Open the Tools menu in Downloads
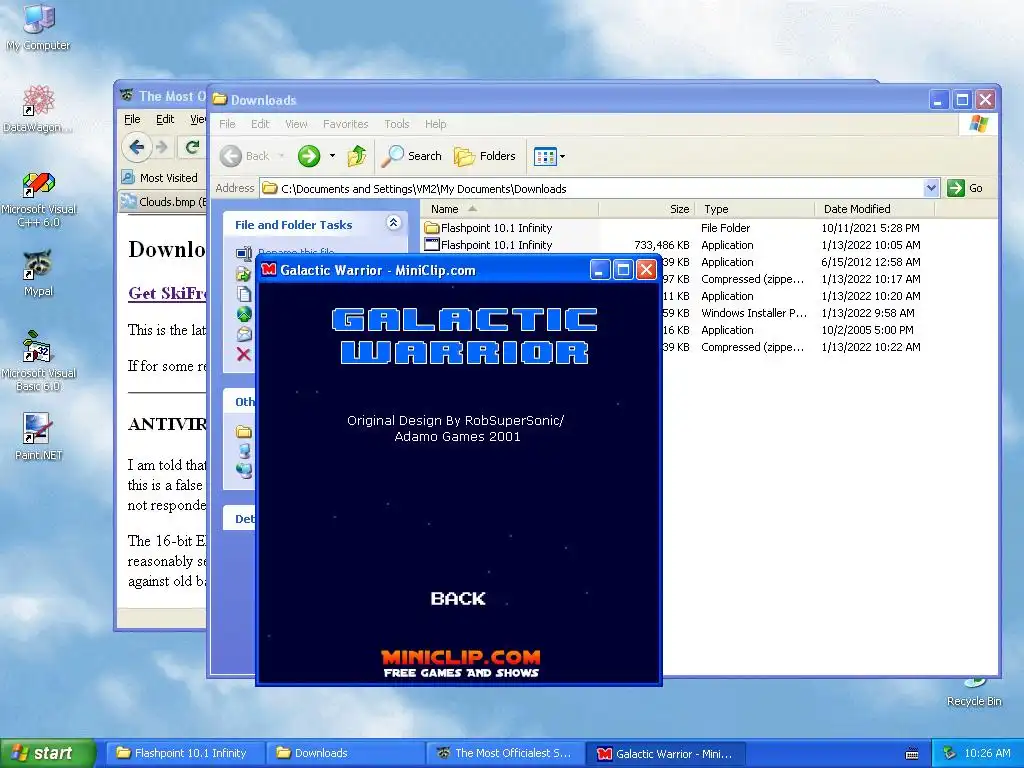 tap(396, 124)
